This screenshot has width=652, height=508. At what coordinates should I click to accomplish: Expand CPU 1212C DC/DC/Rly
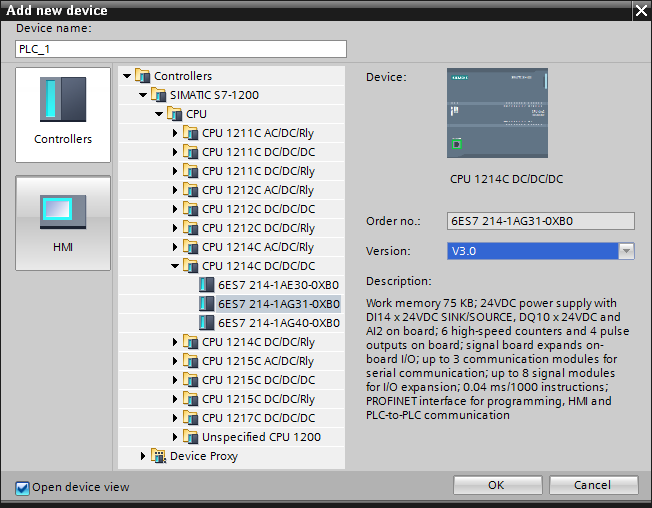[175, 228]
